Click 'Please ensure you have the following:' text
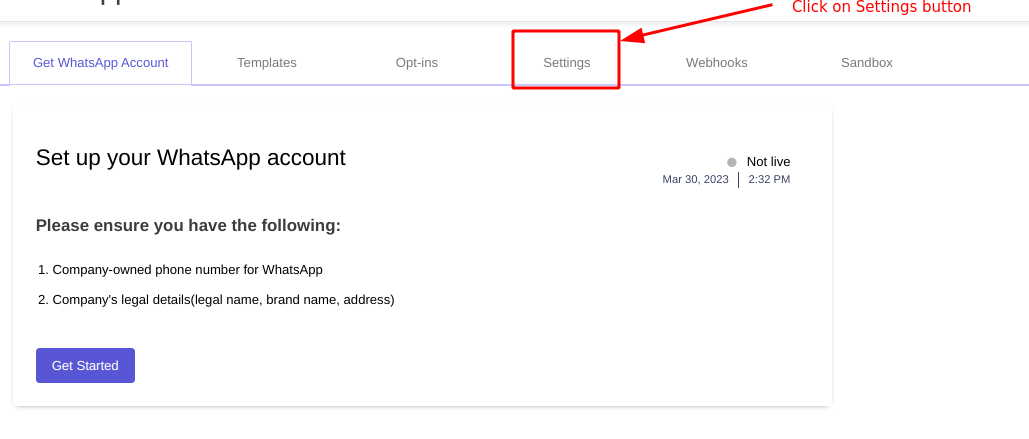Image resolution: width=1029 pixels, height=439 pixels. coord(188,226)
